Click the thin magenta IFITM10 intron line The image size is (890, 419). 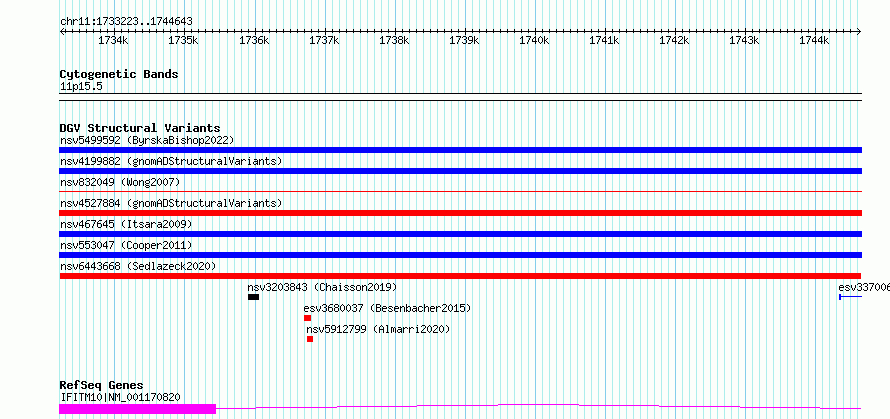click(539, 405)
